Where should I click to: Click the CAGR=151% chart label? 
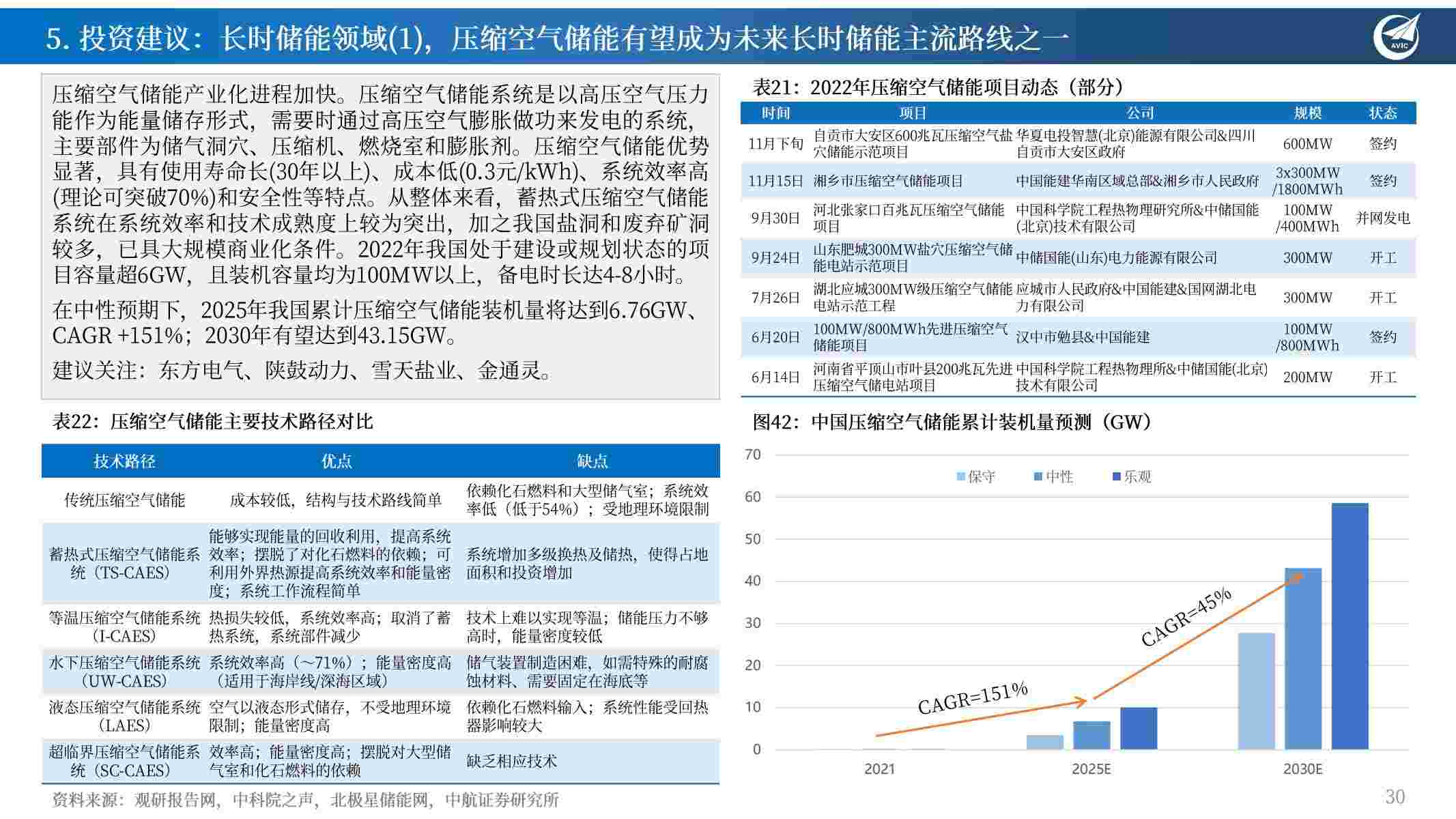pos(973,698)
